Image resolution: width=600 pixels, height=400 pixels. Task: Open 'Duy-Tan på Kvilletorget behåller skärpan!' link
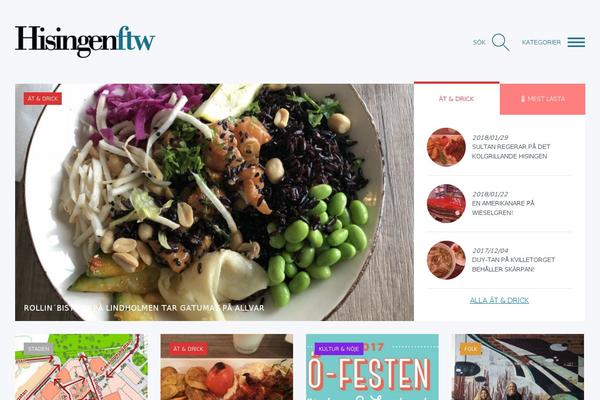point(513,264)
